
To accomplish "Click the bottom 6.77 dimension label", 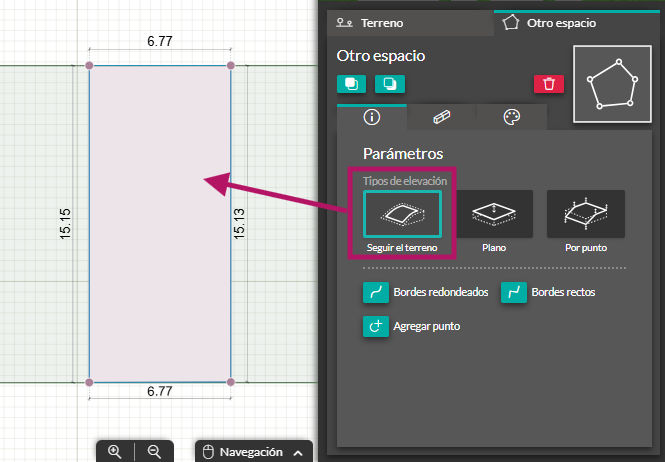I will (160, 391).
